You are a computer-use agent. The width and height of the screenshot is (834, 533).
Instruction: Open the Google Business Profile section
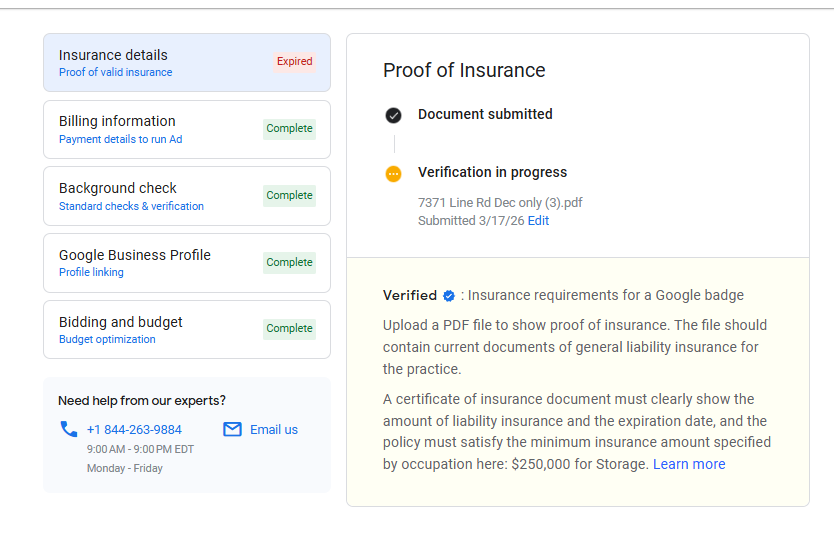[x=187, y=263]
